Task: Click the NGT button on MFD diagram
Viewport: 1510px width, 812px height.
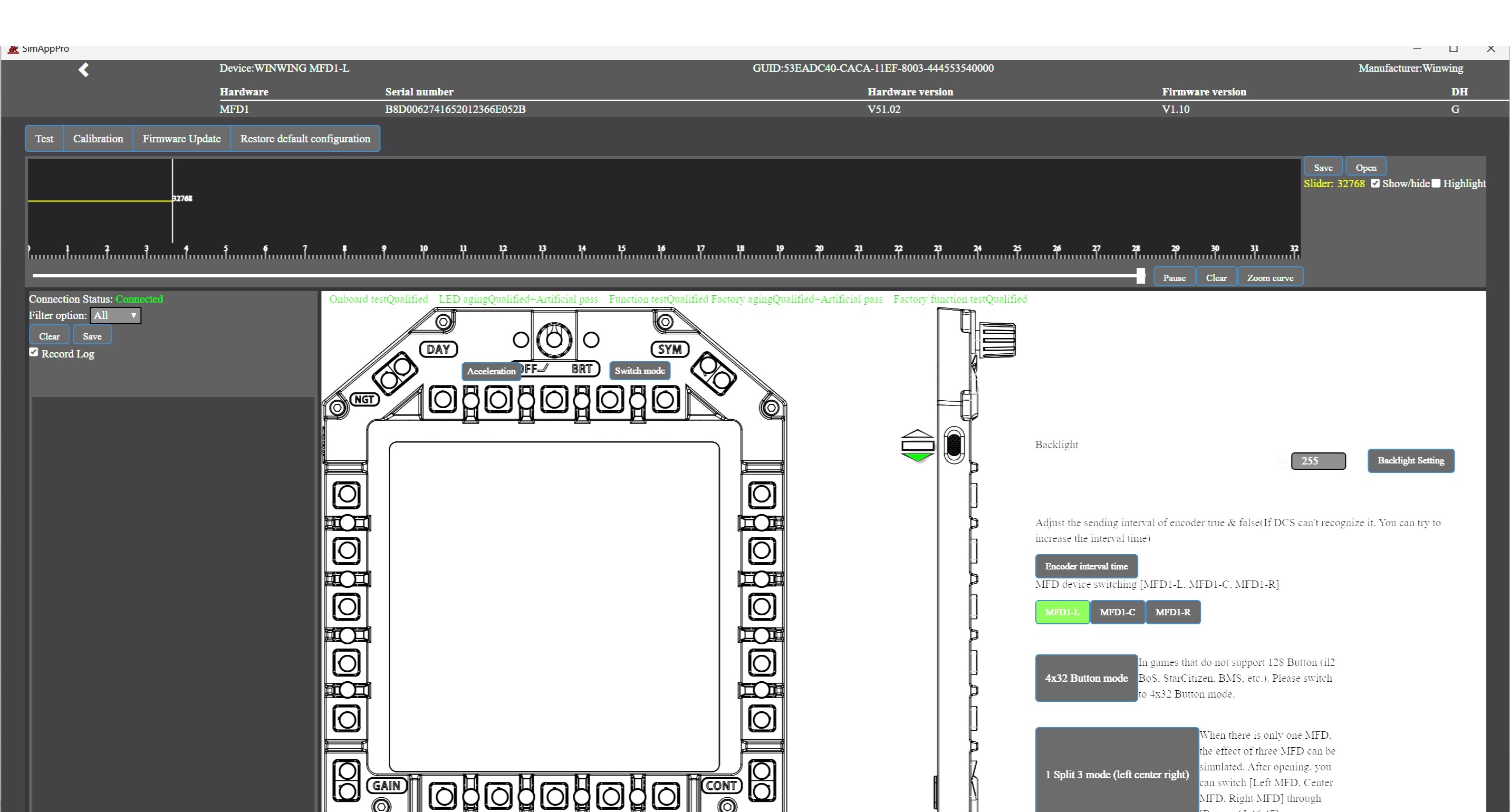Action: point(364,400)
